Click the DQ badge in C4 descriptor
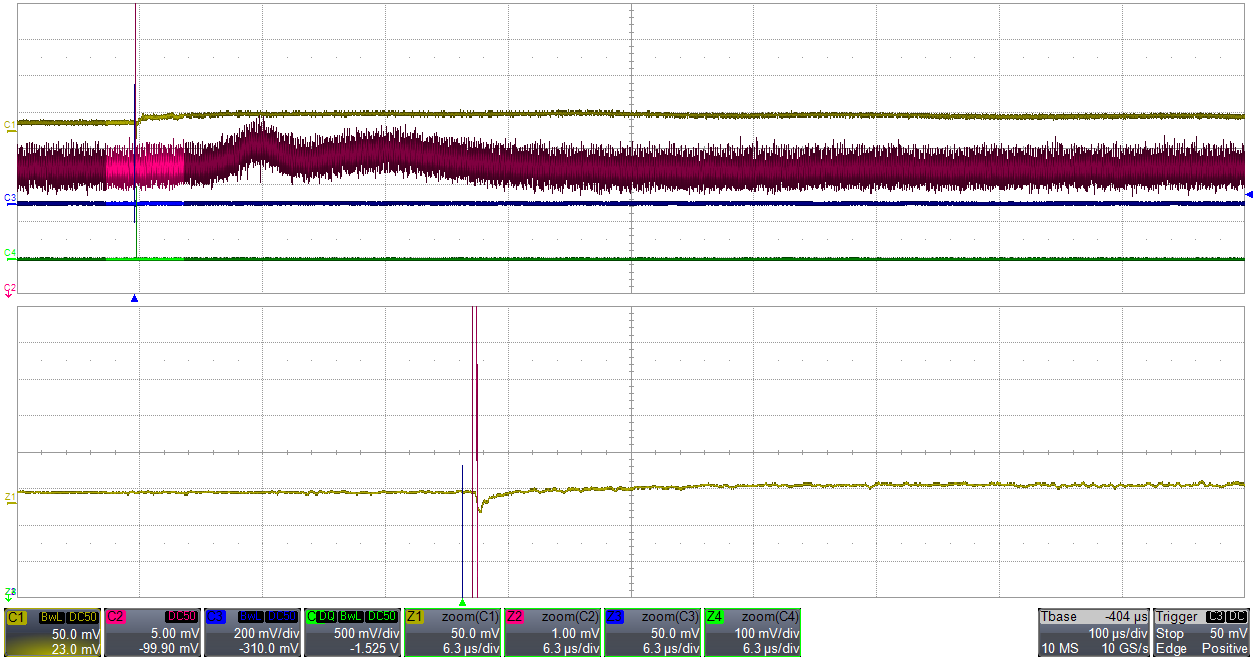The image size is (1255, 658). click(326, 618)
